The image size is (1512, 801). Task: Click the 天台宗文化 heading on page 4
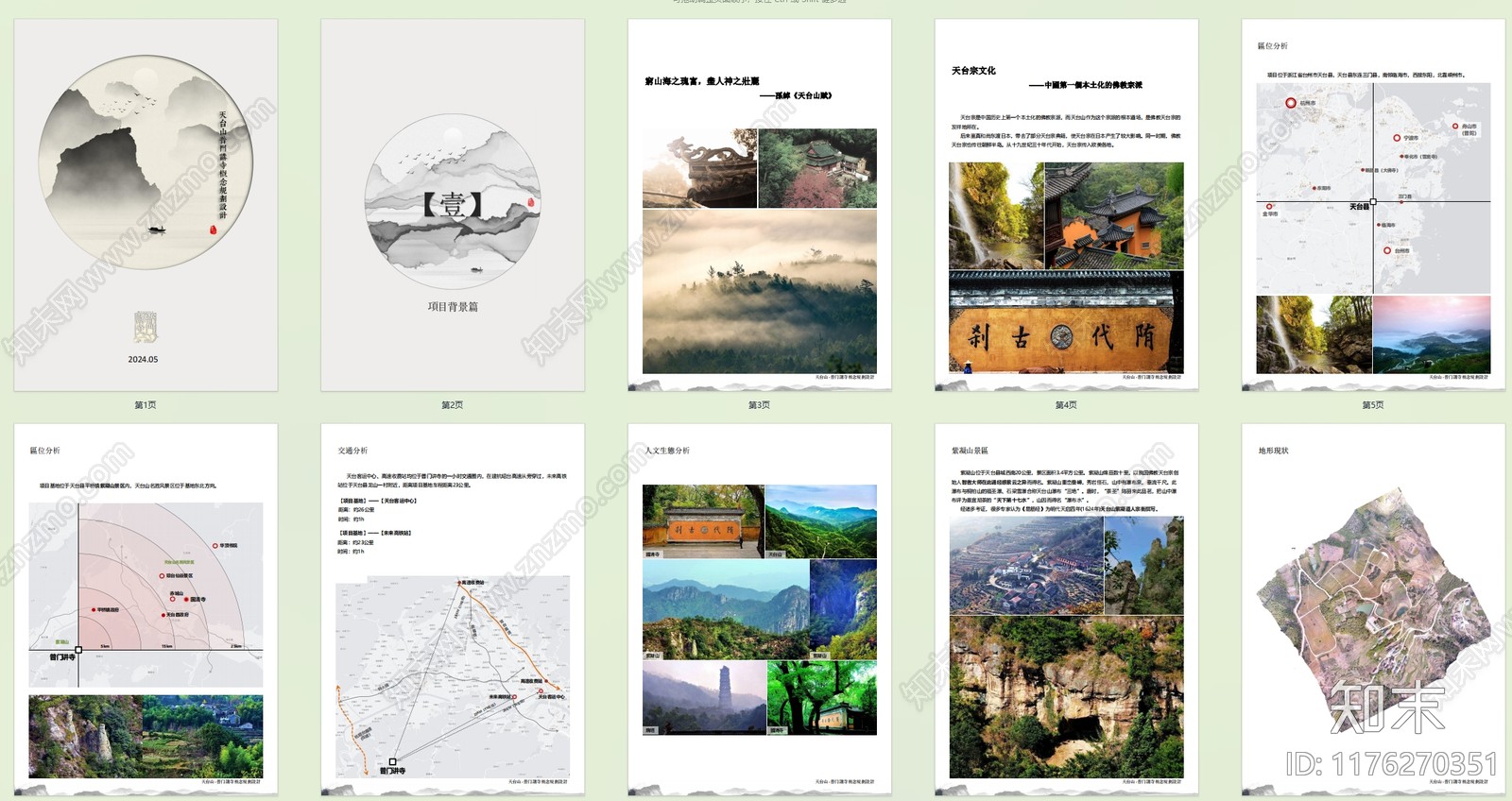pyautogui.click(x=973, y=71)
